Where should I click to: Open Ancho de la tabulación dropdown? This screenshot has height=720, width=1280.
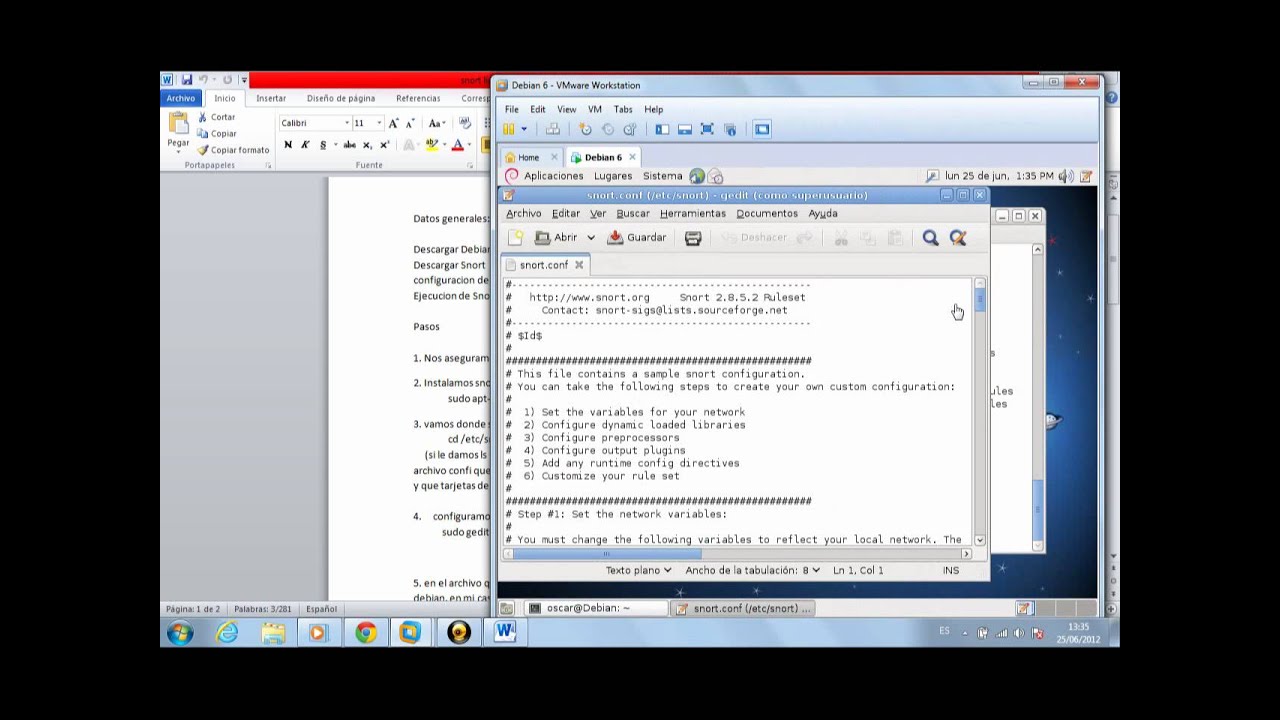(752, 570)
